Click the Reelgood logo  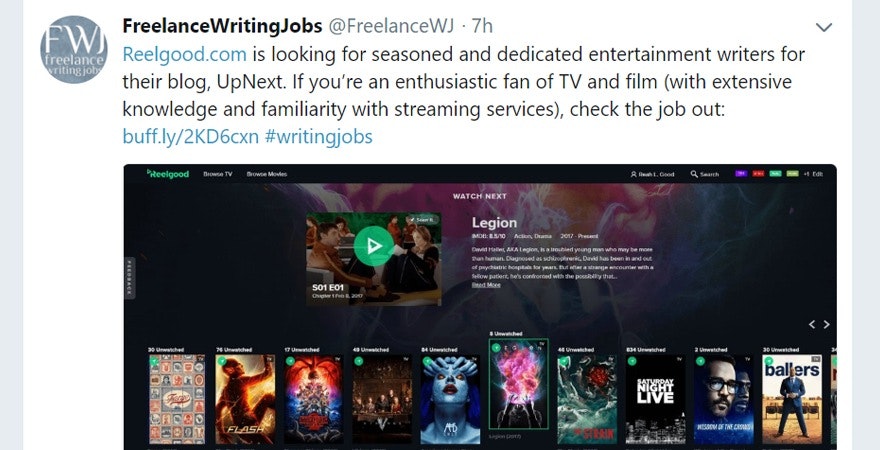click(168, 174)
